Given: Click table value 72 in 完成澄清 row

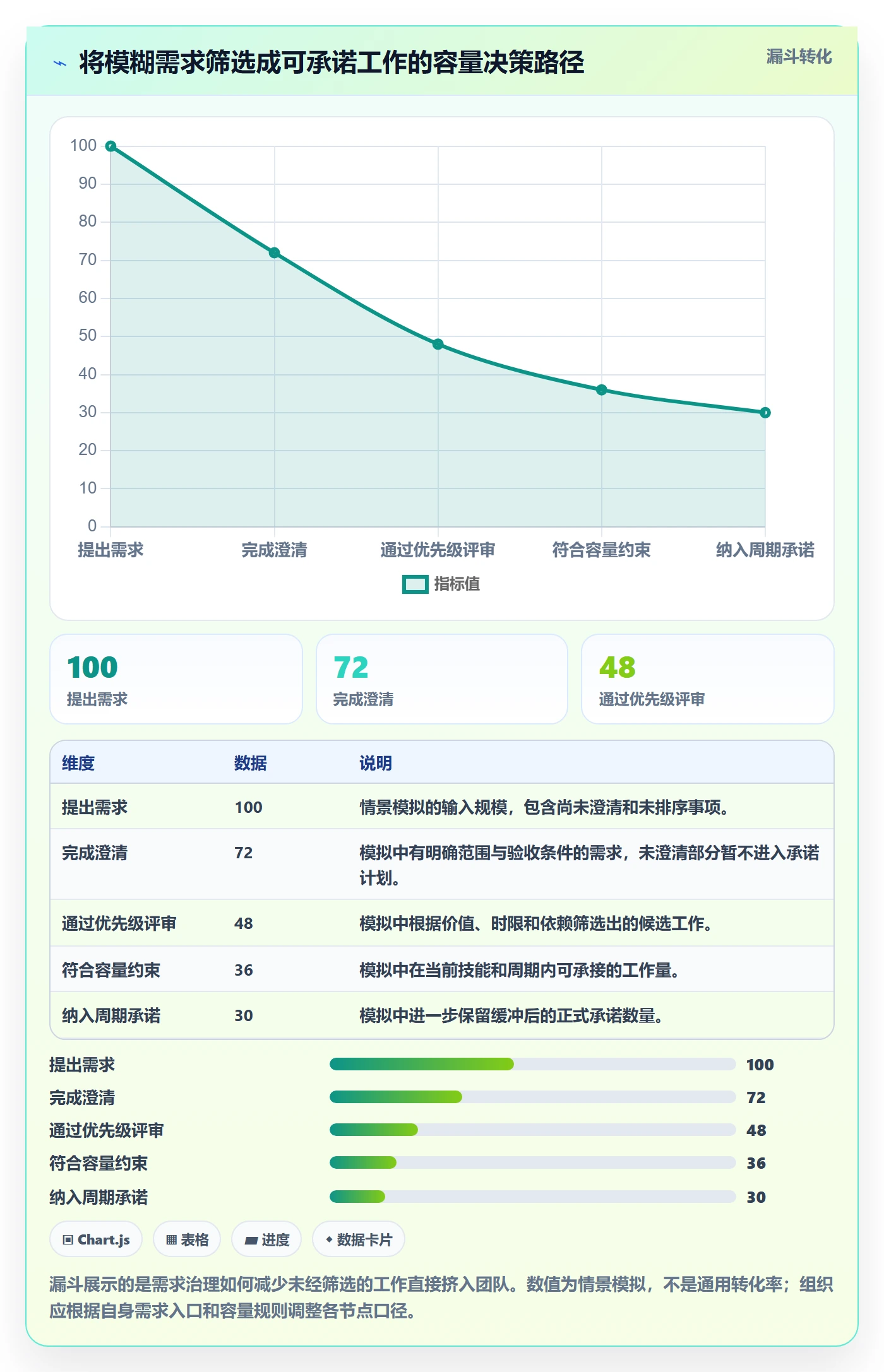Looking at the screenshot, I should (244, 853).
